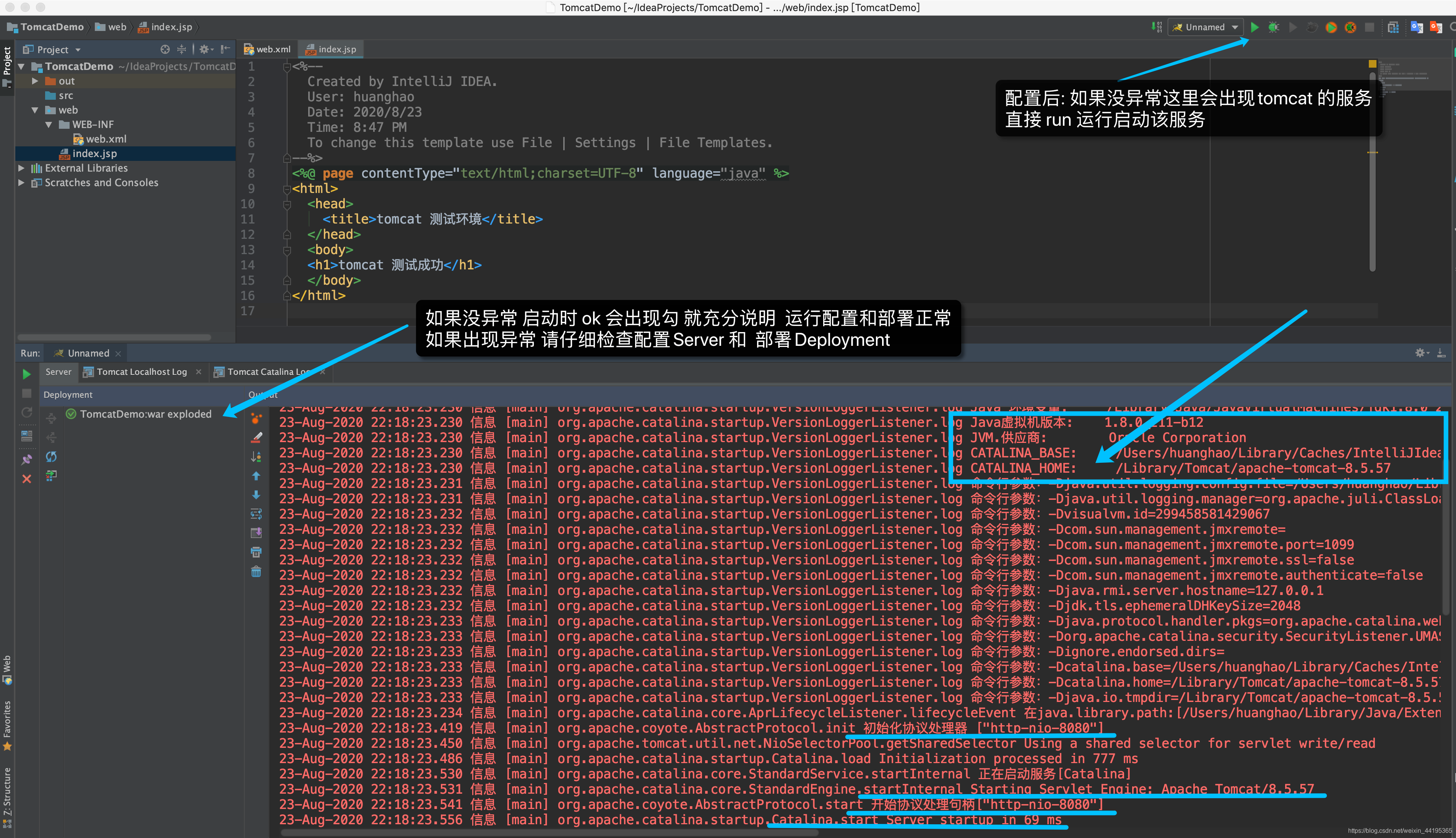
Task: Collapse the web folder
Action: coord(35,110)
